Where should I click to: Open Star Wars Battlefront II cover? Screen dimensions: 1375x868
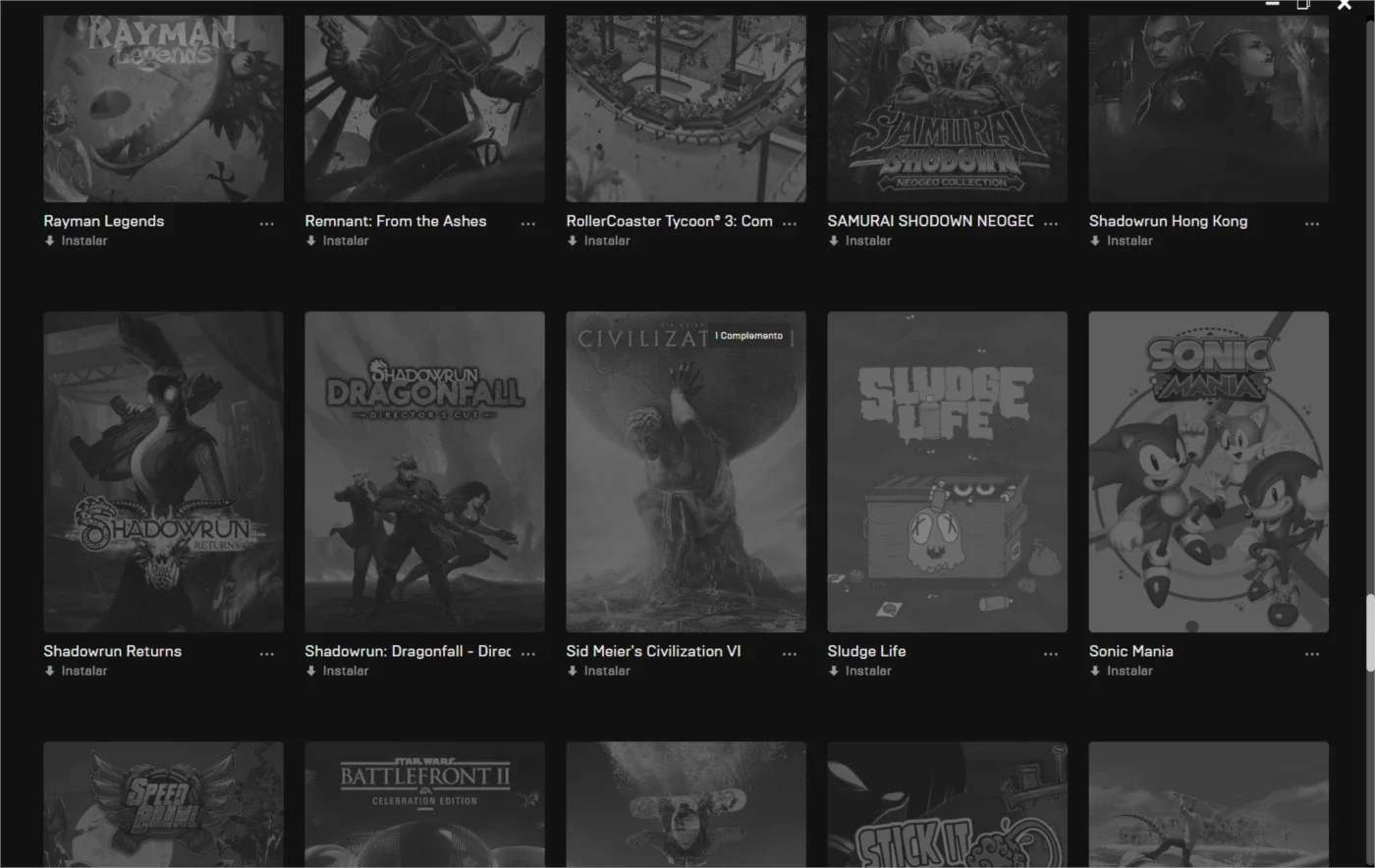coord(424,805)
